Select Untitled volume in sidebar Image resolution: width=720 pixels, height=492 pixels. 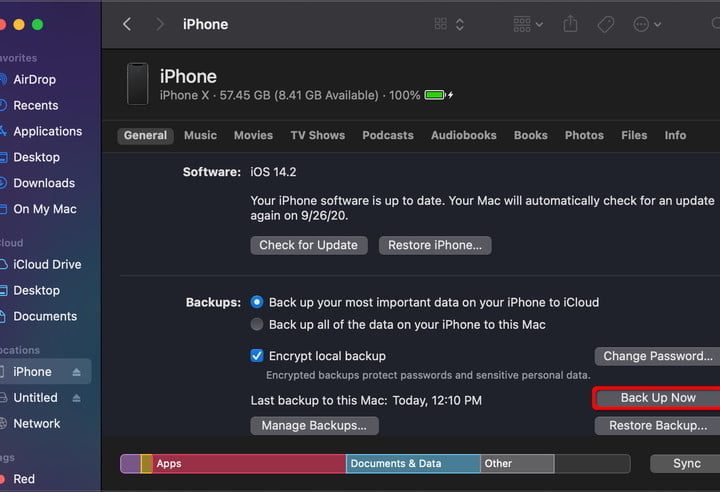click(35, 398)
